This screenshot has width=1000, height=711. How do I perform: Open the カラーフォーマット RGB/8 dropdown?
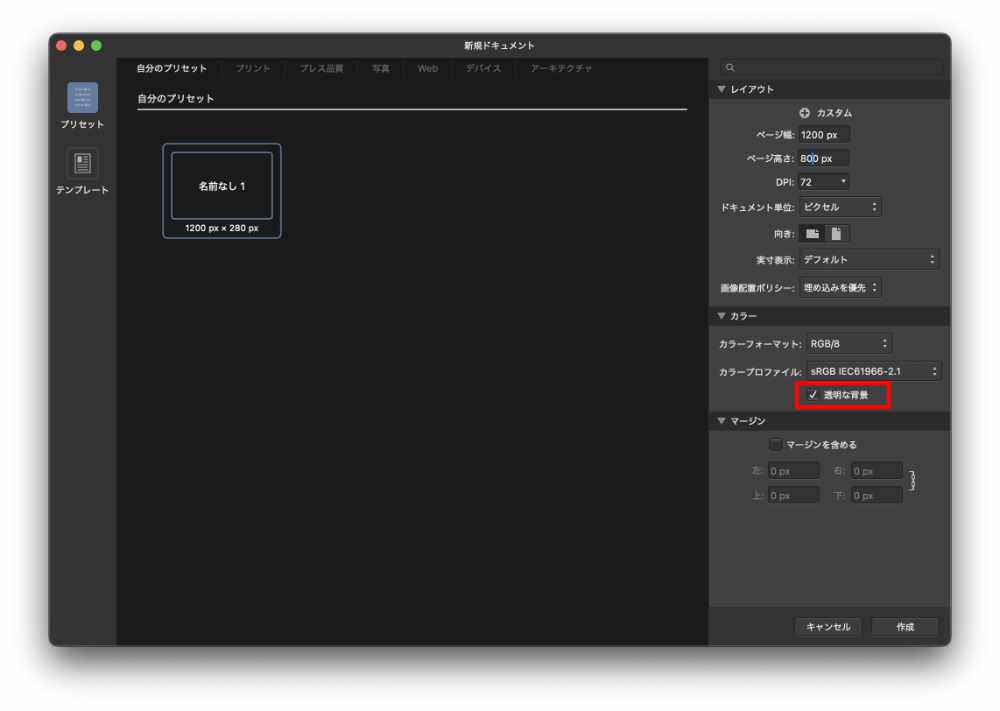click(849, 343)
